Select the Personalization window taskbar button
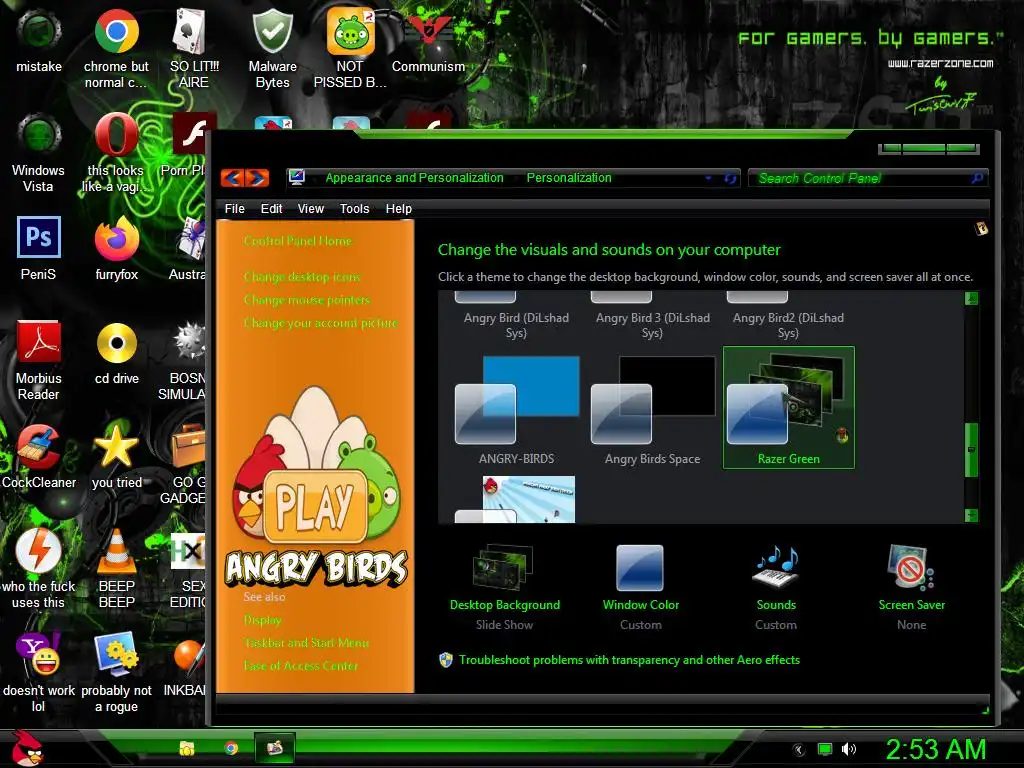 tap(275, 747)
